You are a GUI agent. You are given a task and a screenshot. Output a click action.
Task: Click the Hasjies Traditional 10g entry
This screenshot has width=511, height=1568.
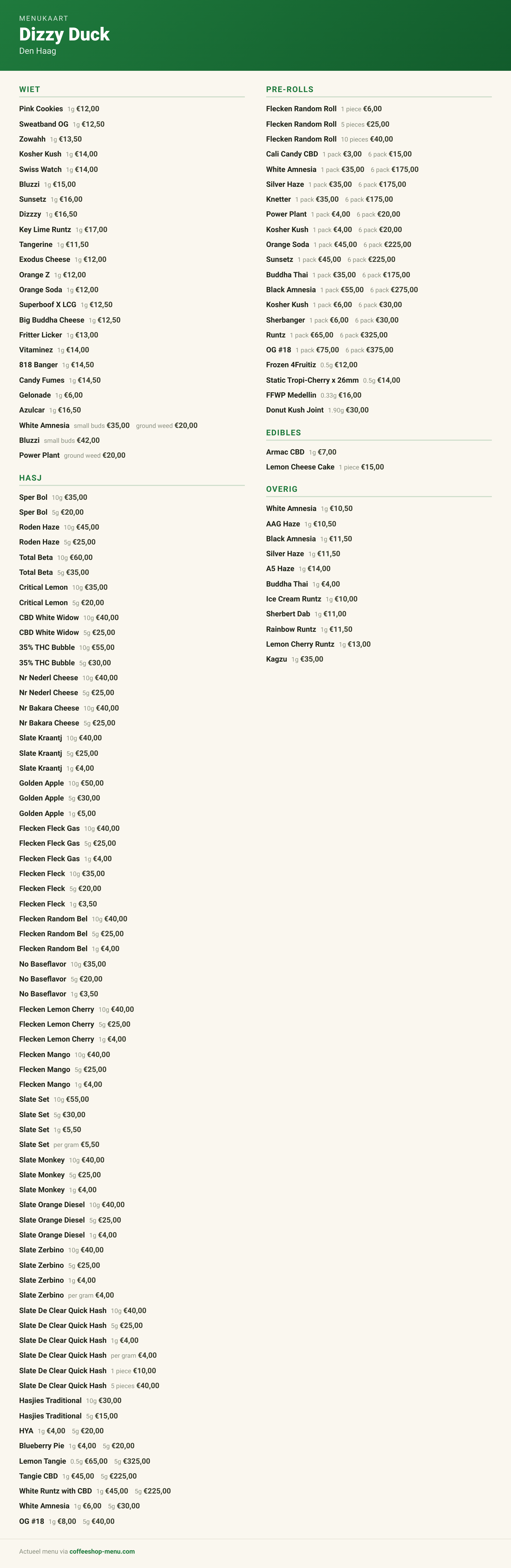tap(70, 1401)
